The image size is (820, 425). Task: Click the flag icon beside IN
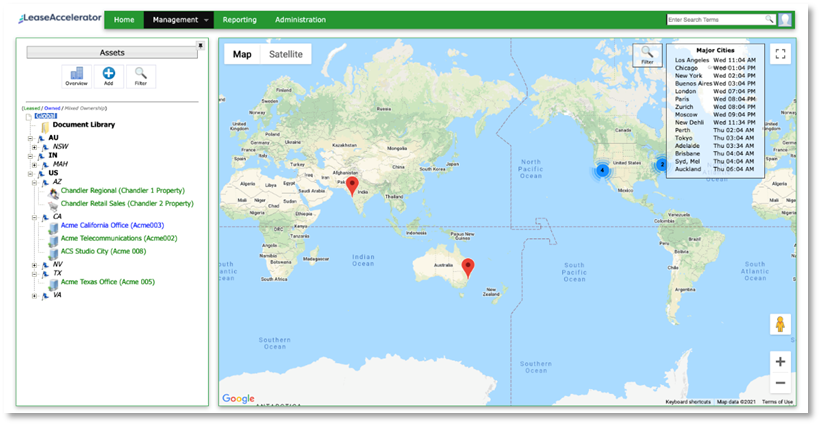(41, 156)
